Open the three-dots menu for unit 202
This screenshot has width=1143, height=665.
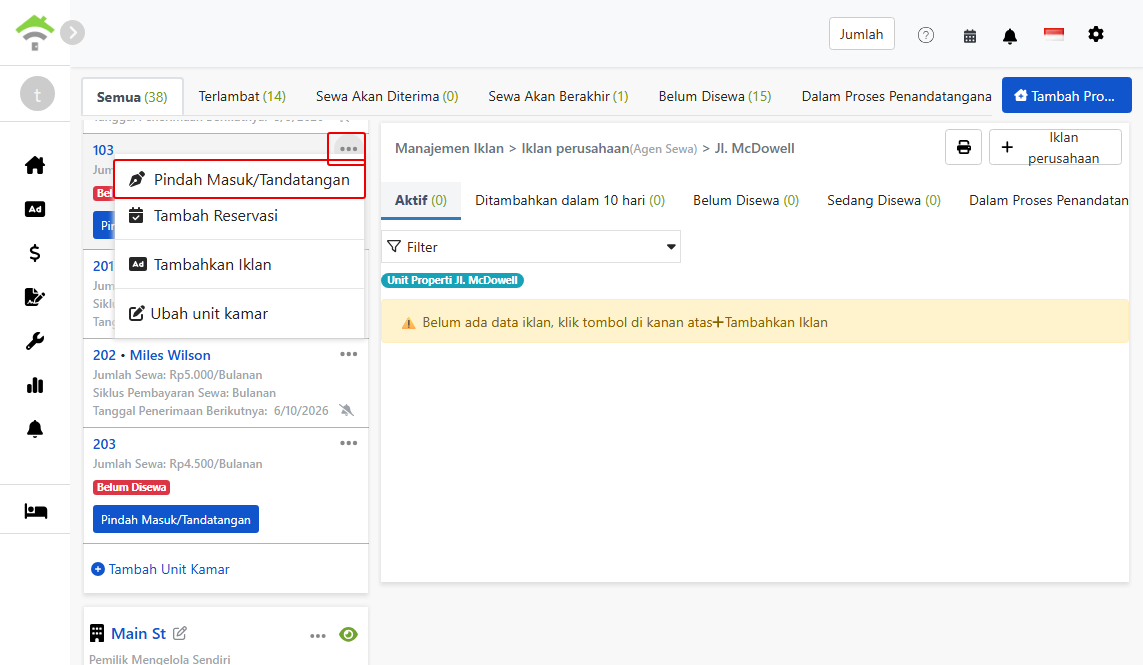click(348, 354)
